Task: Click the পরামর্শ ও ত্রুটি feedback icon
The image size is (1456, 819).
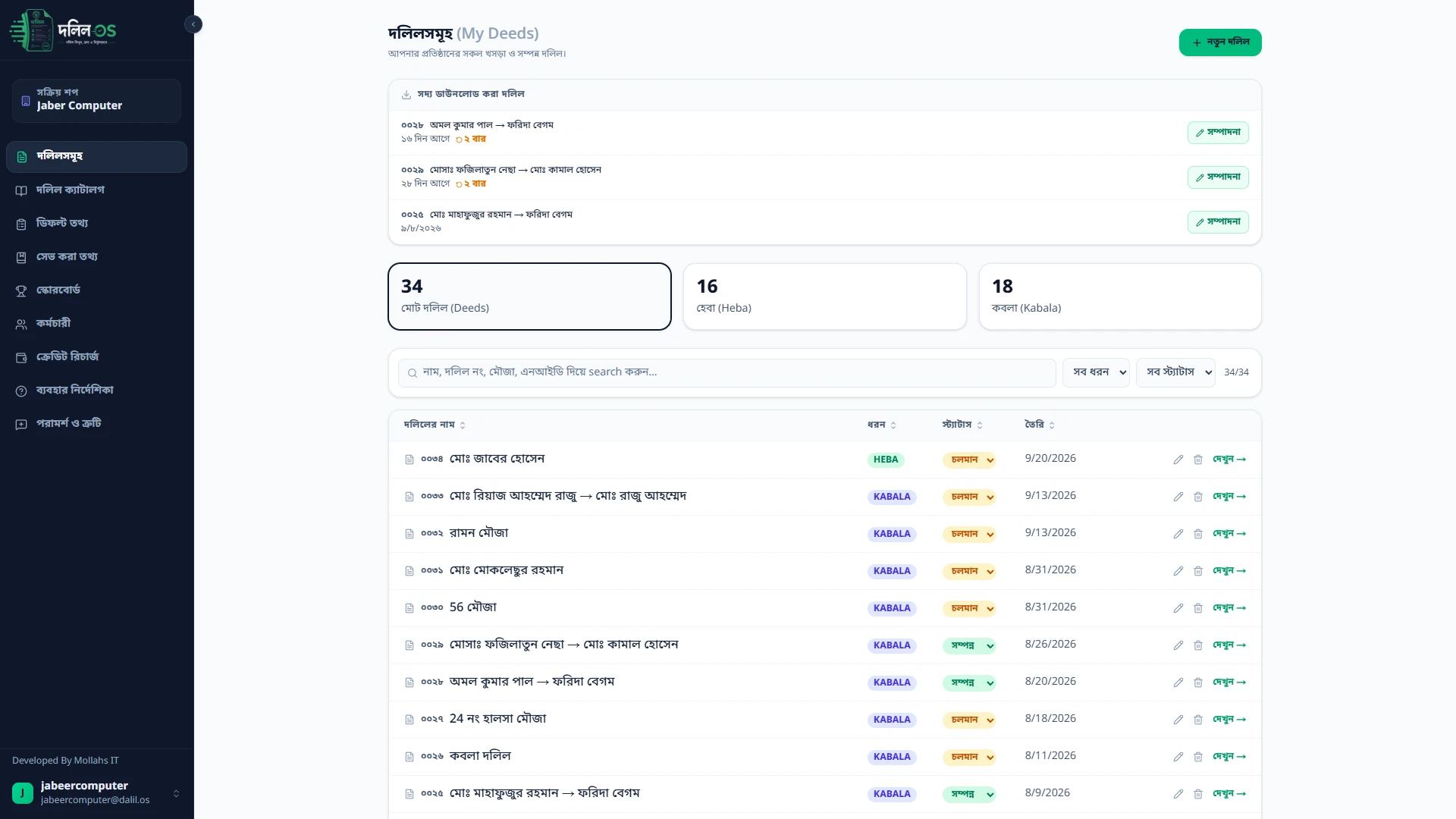Action: pyautogui.click(x=21, y=424)
